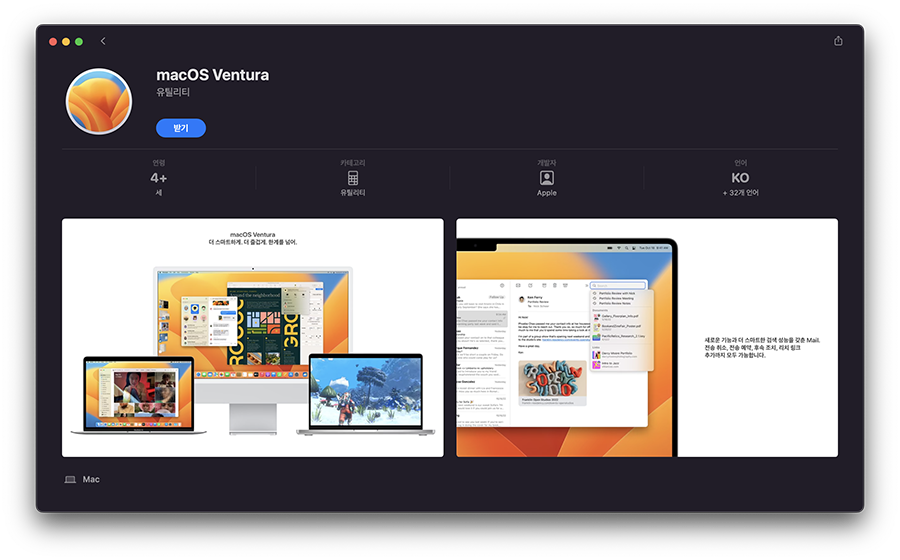Image resolution: width=900 pixels, height=560 pixels.
Task: Open the Apple developer person icon
Action: [546, 178]
